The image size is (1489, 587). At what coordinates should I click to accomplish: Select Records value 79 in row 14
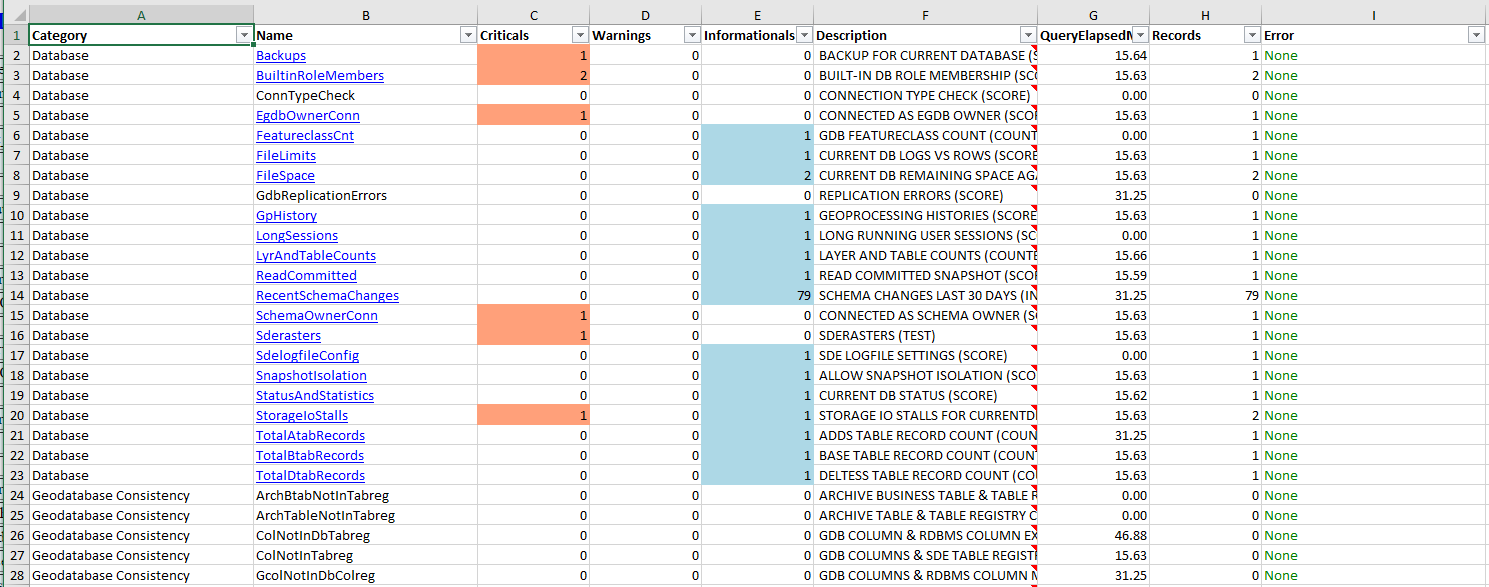point(1206,295)
